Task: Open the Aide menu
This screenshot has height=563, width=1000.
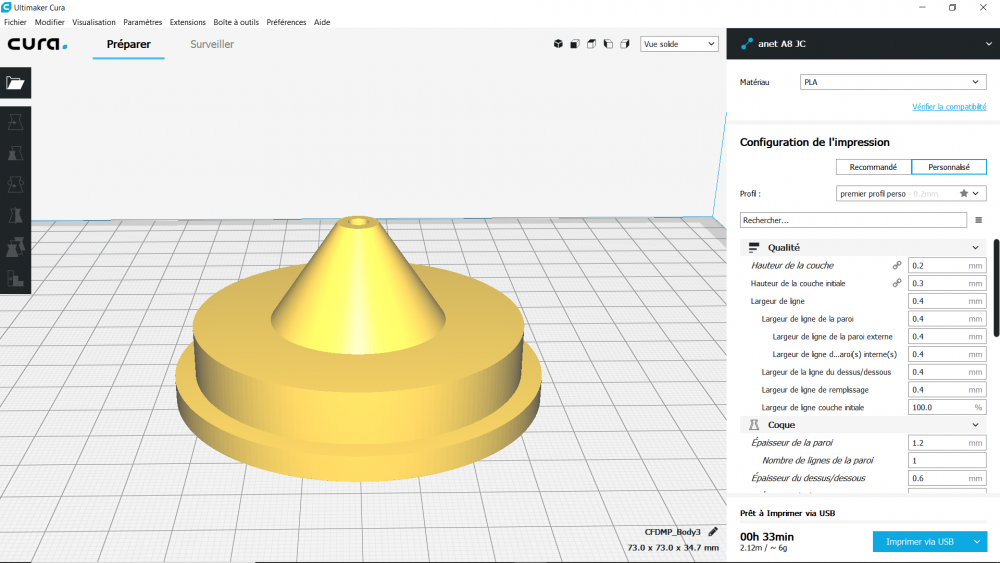Action: [x=322, y=22]
